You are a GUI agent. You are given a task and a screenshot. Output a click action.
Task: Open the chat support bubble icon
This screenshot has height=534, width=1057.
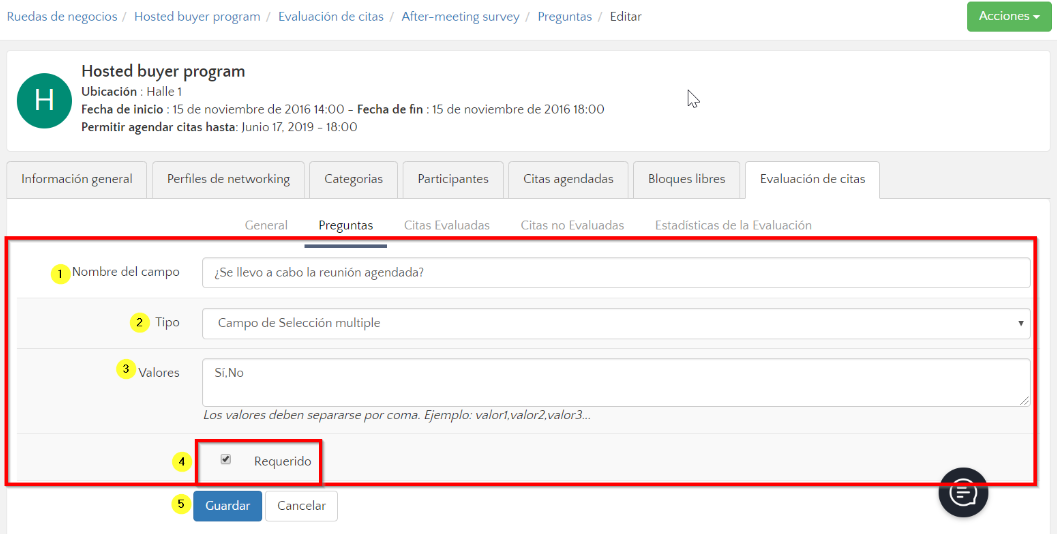click(963, 492)
